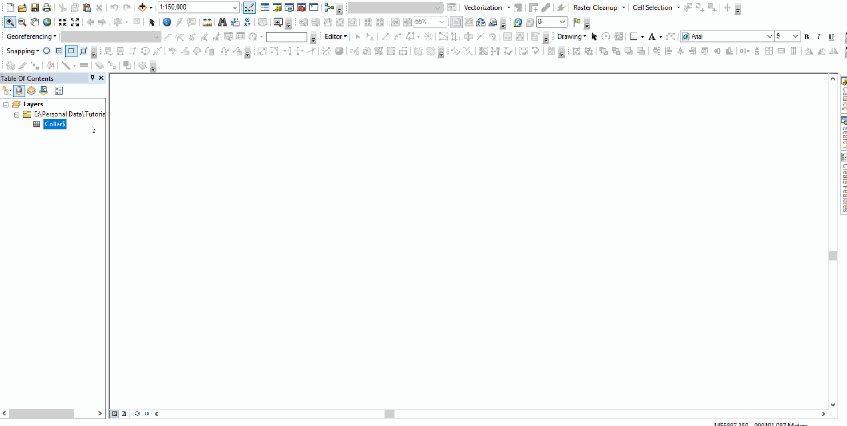
Task: Click the Rotate tool on Drawing toolbar
Action: tap(606, 37)
